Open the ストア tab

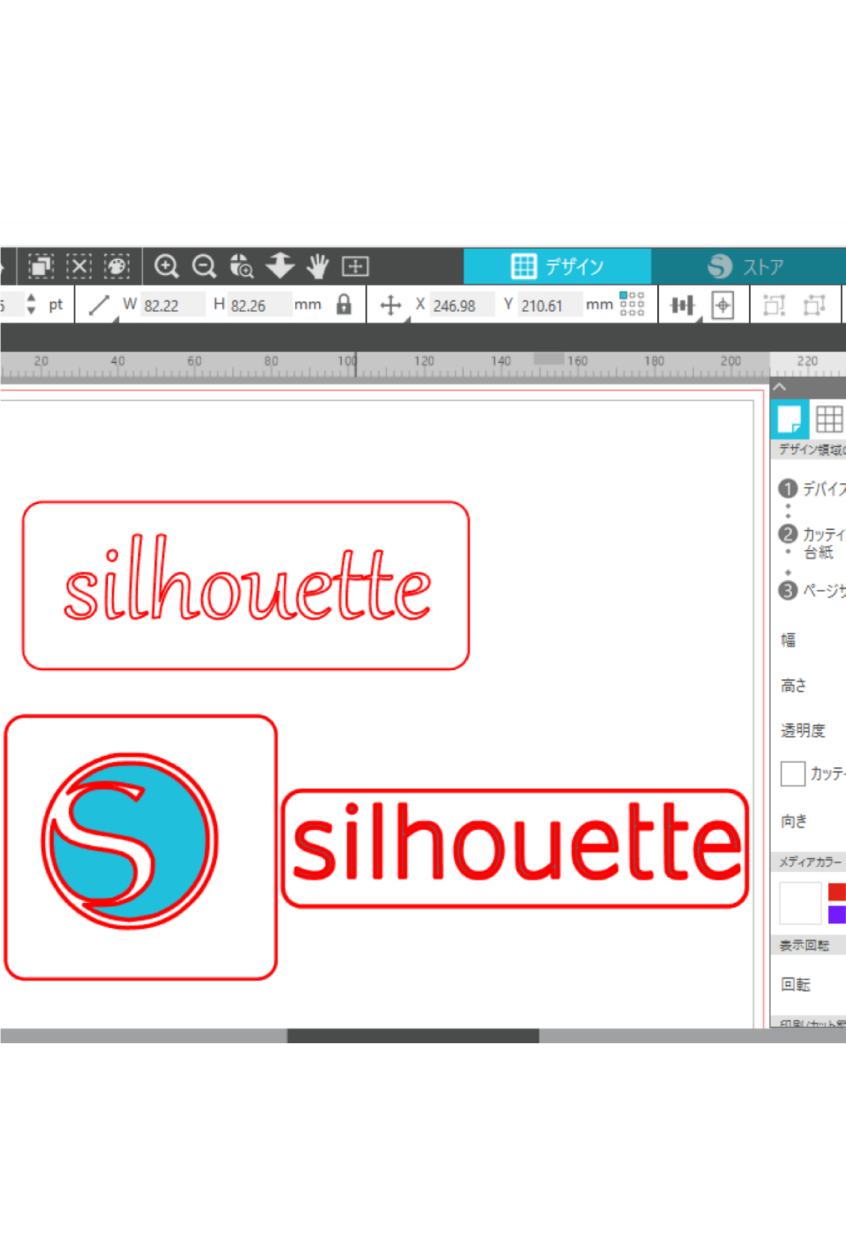click(747, 267)
